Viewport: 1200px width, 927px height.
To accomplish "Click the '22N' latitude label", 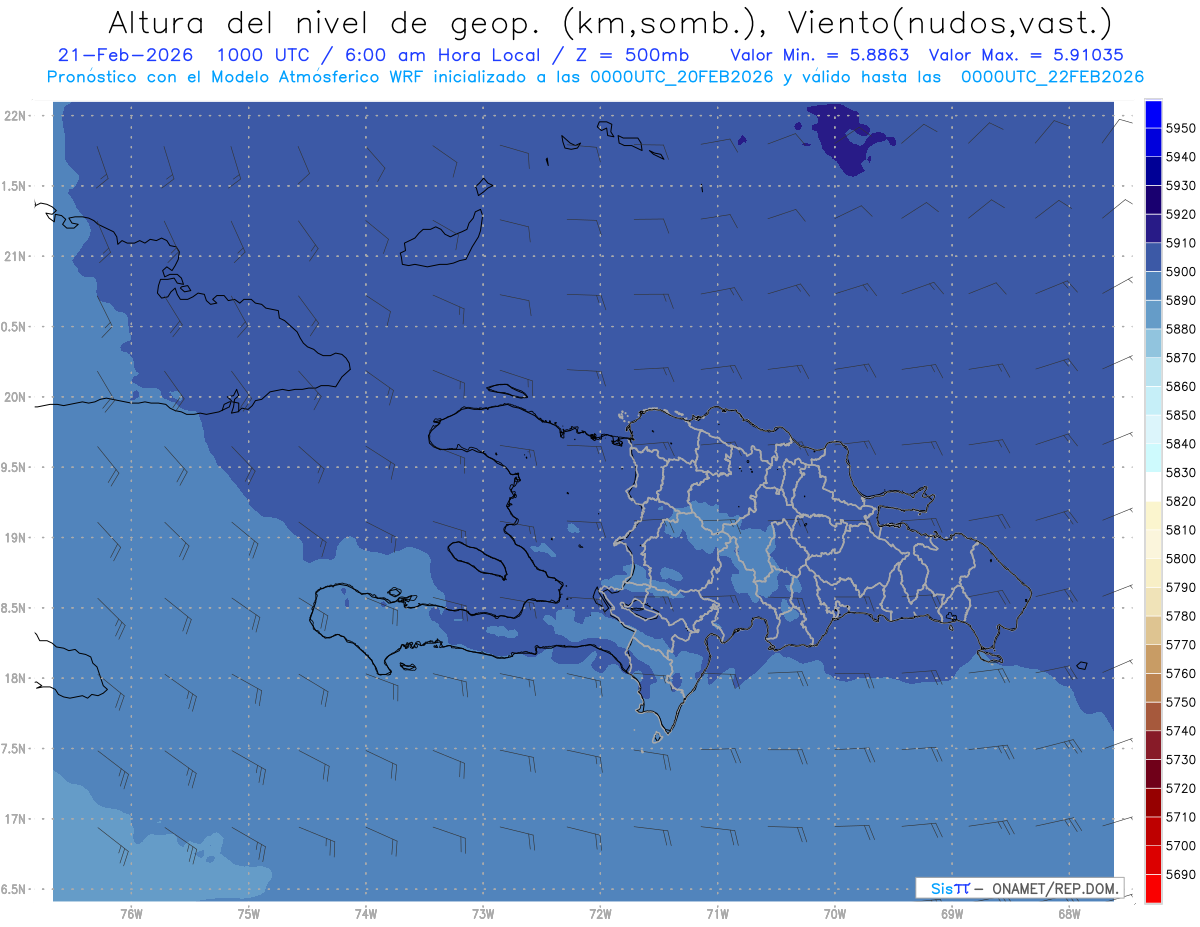I will tap(14, 116).
